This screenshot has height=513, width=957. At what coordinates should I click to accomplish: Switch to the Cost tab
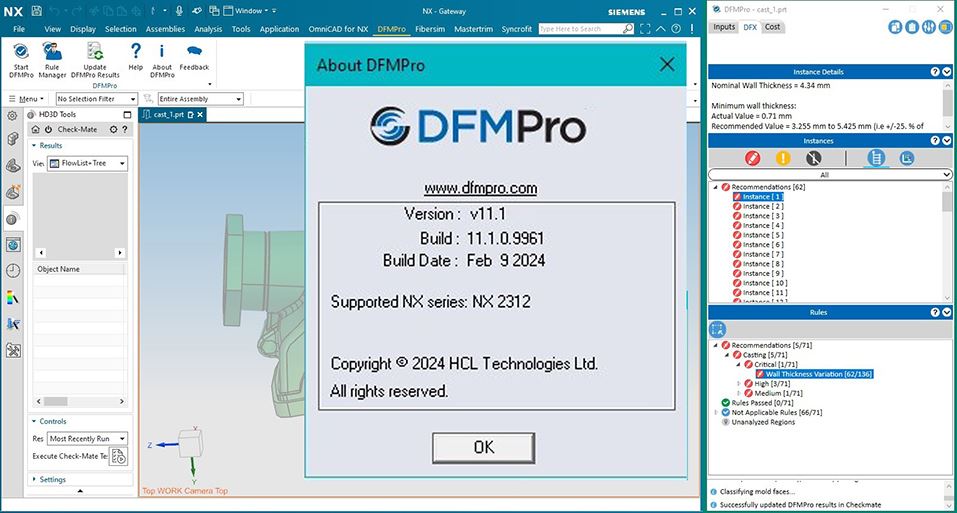(772, 27)
